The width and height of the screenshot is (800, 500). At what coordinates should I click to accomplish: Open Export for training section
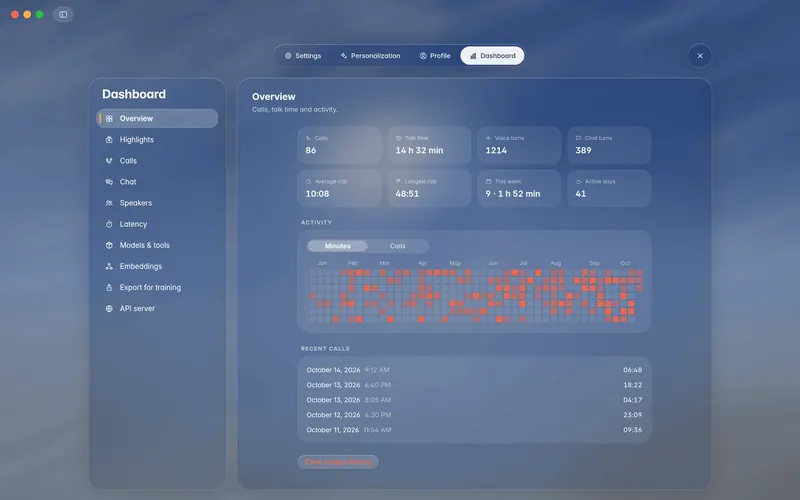pyautogui.click(x=157, y=287)
